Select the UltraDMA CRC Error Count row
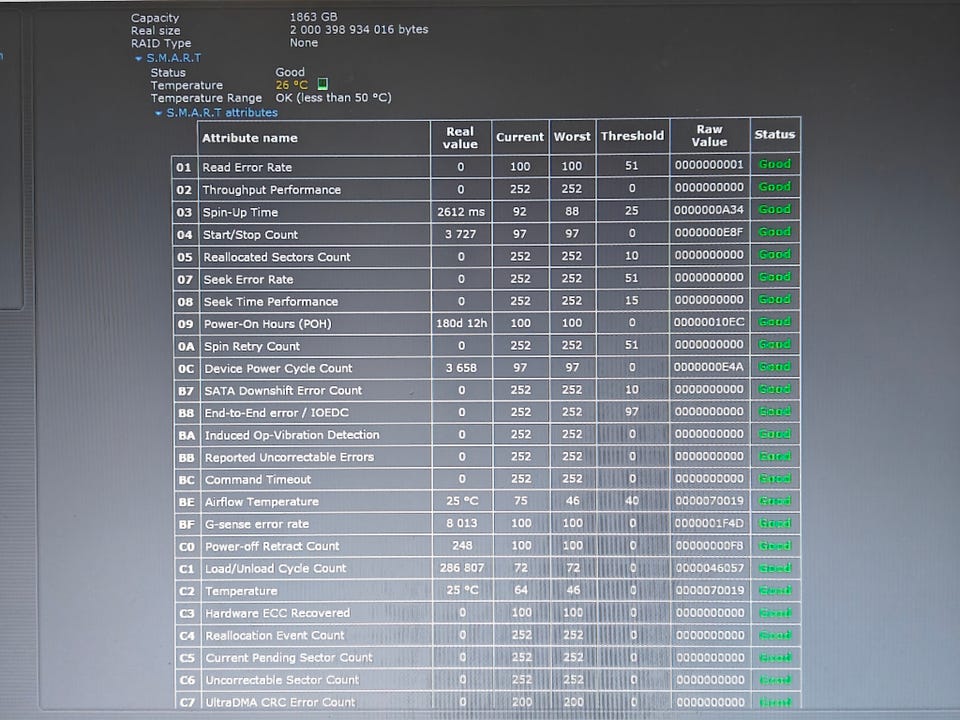Viewport: 960px width, 720px height. pos(489,702)
